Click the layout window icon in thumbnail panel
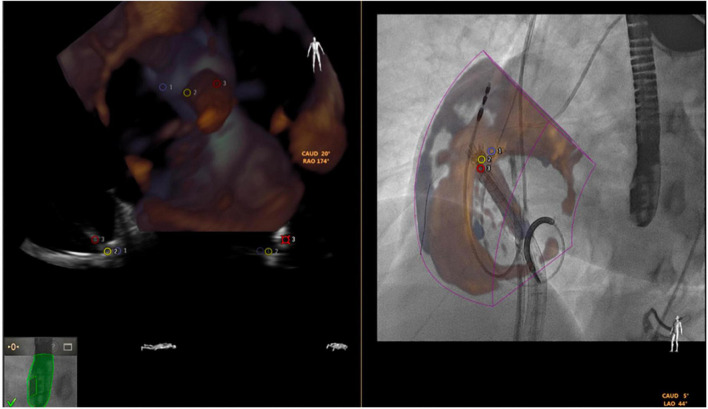708x409 pixels. [x=68, y=346]
